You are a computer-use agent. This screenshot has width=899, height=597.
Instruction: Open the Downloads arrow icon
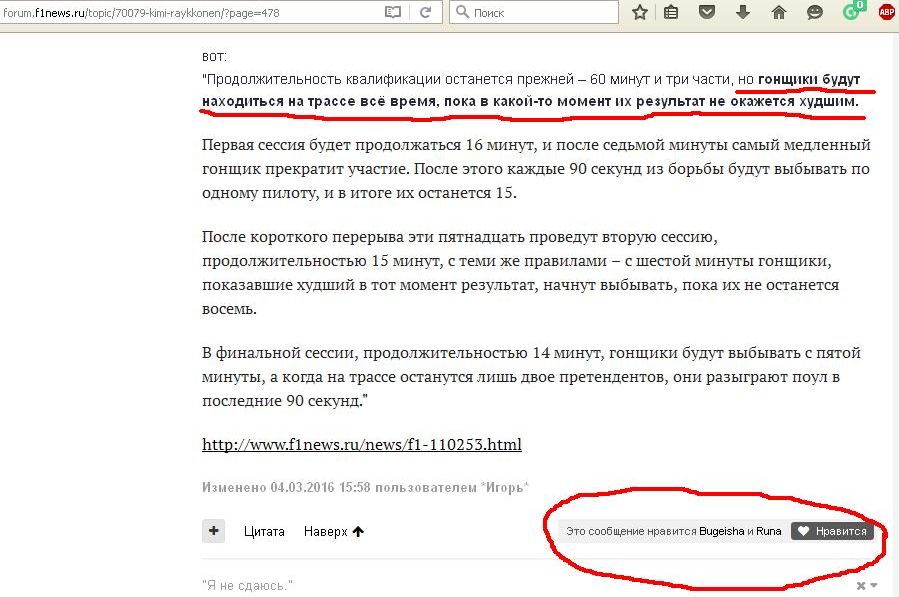(743, 12)
